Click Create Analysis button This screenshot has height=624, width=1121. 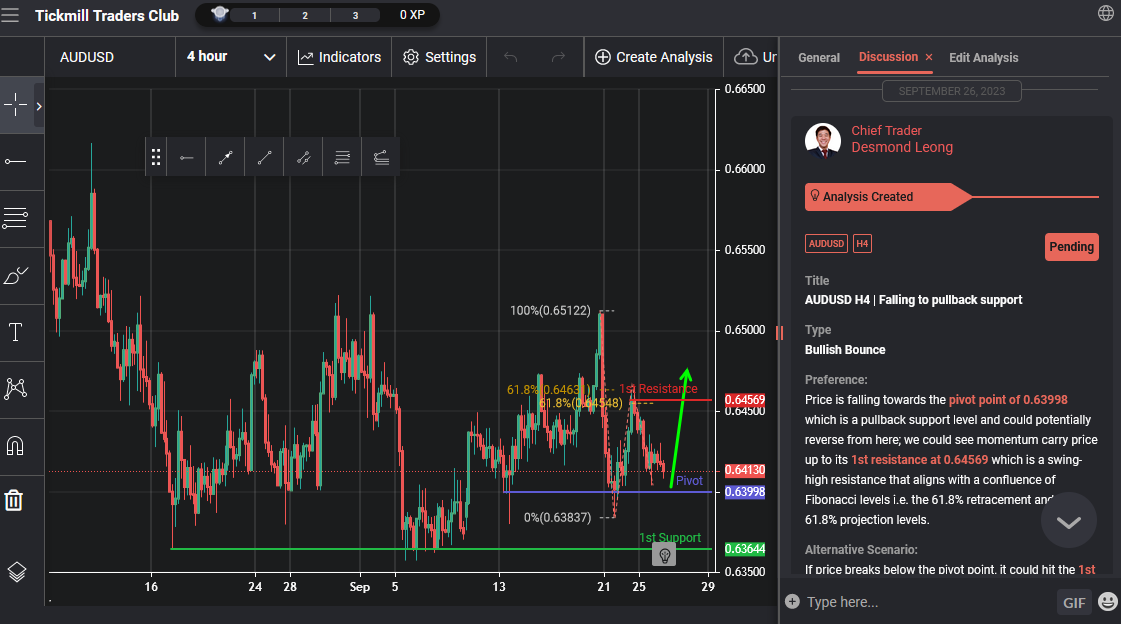(x=653, y=57)
